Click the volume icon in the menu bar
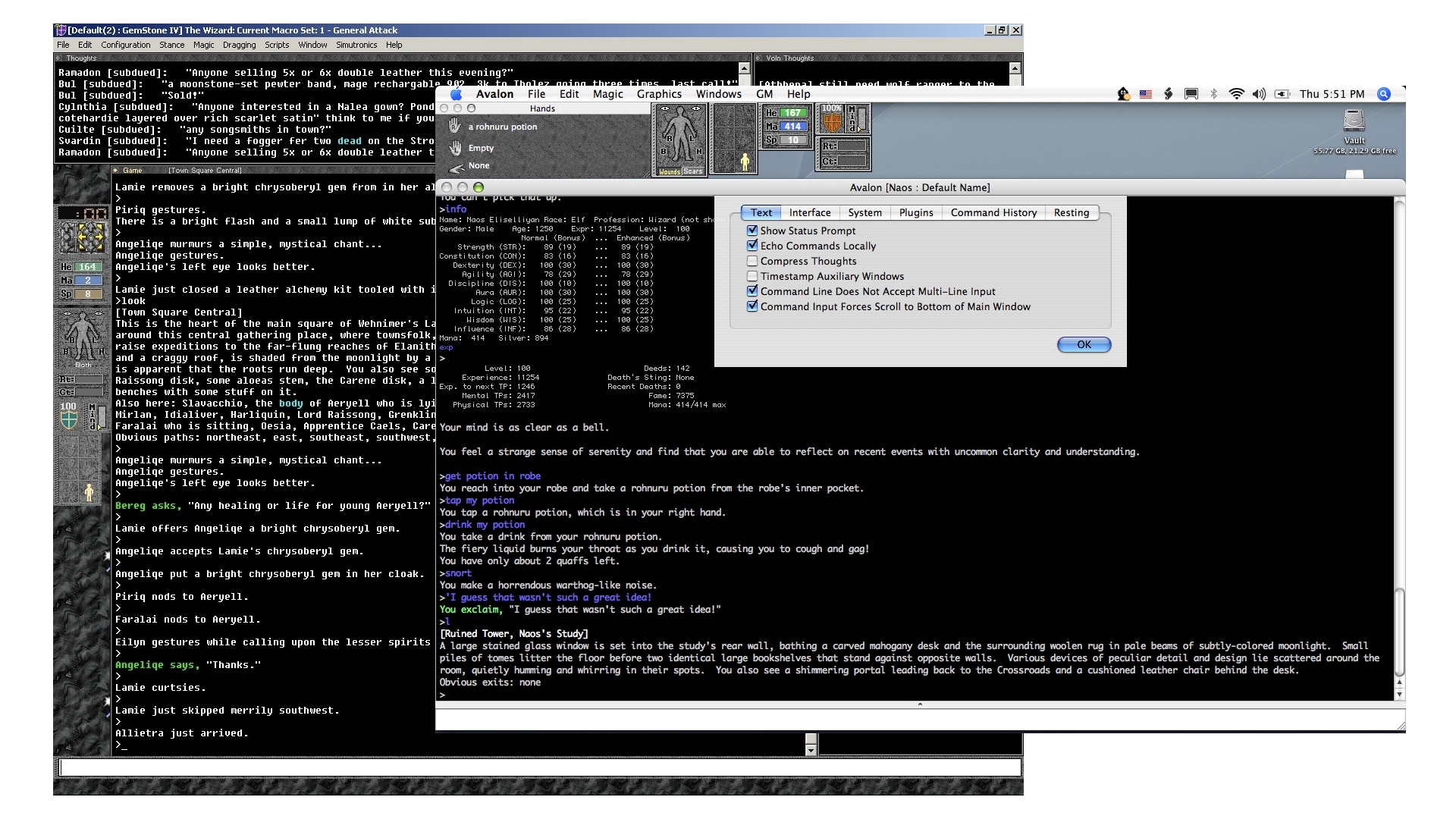 pyautogui.click(x=1259, y=94)
